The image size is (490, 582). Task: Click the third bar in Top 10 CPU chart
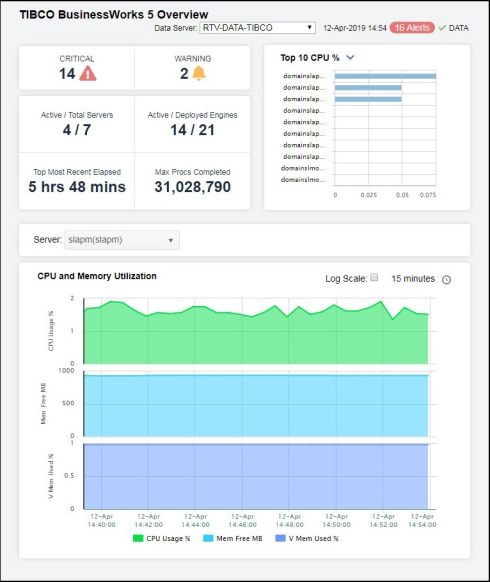point(368,99)
